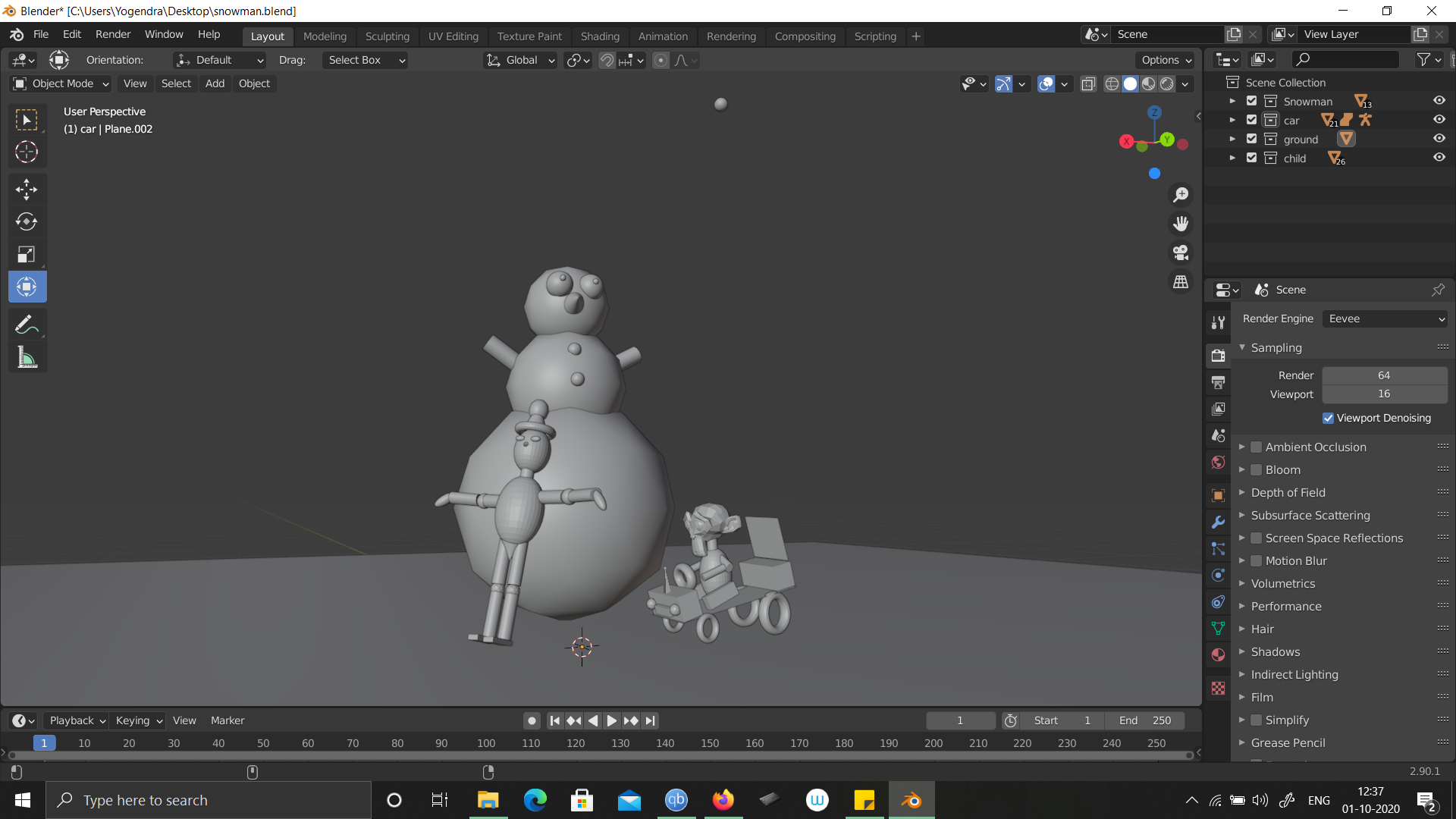Select the Rotate tool
The height and width of the screenshot is (819, 1456).
point(27,221)
